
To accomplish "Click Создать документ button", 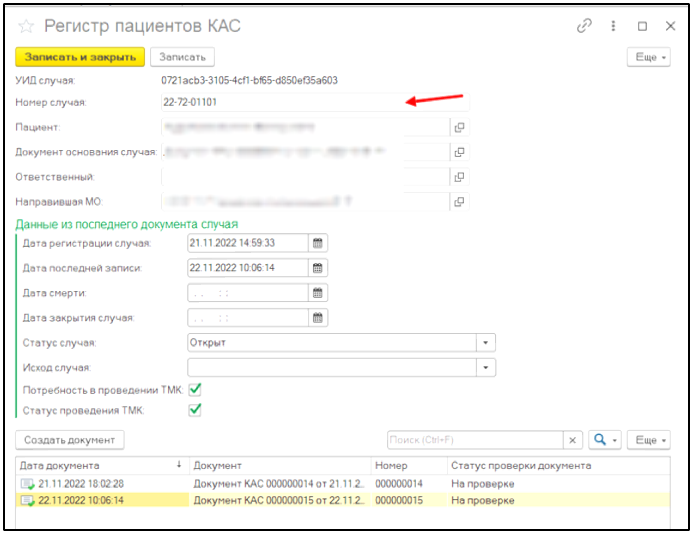I will pyautogui.click(x=70, y=440).
